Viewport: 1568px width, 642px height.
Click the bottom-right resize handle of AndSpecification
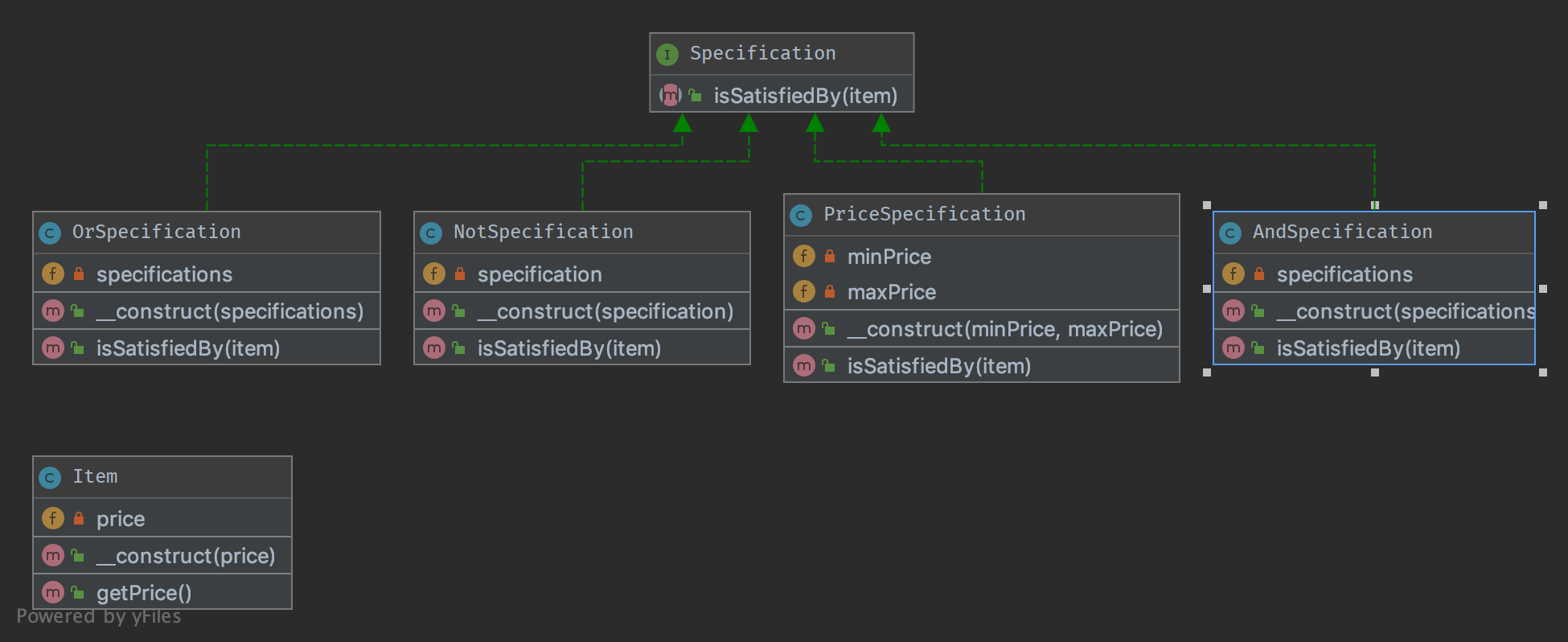1542,372
